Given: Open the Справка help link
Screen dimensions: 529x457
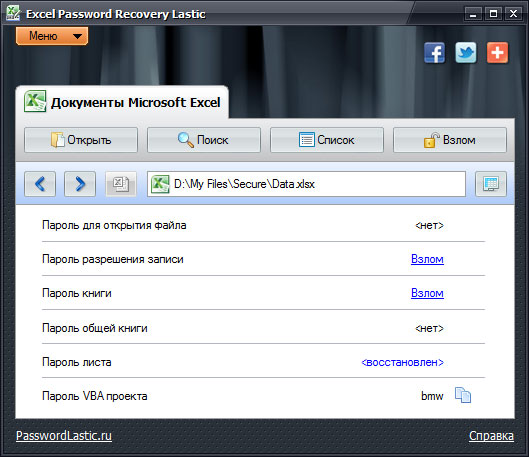Looking at the screenshot, I should 491,436.
